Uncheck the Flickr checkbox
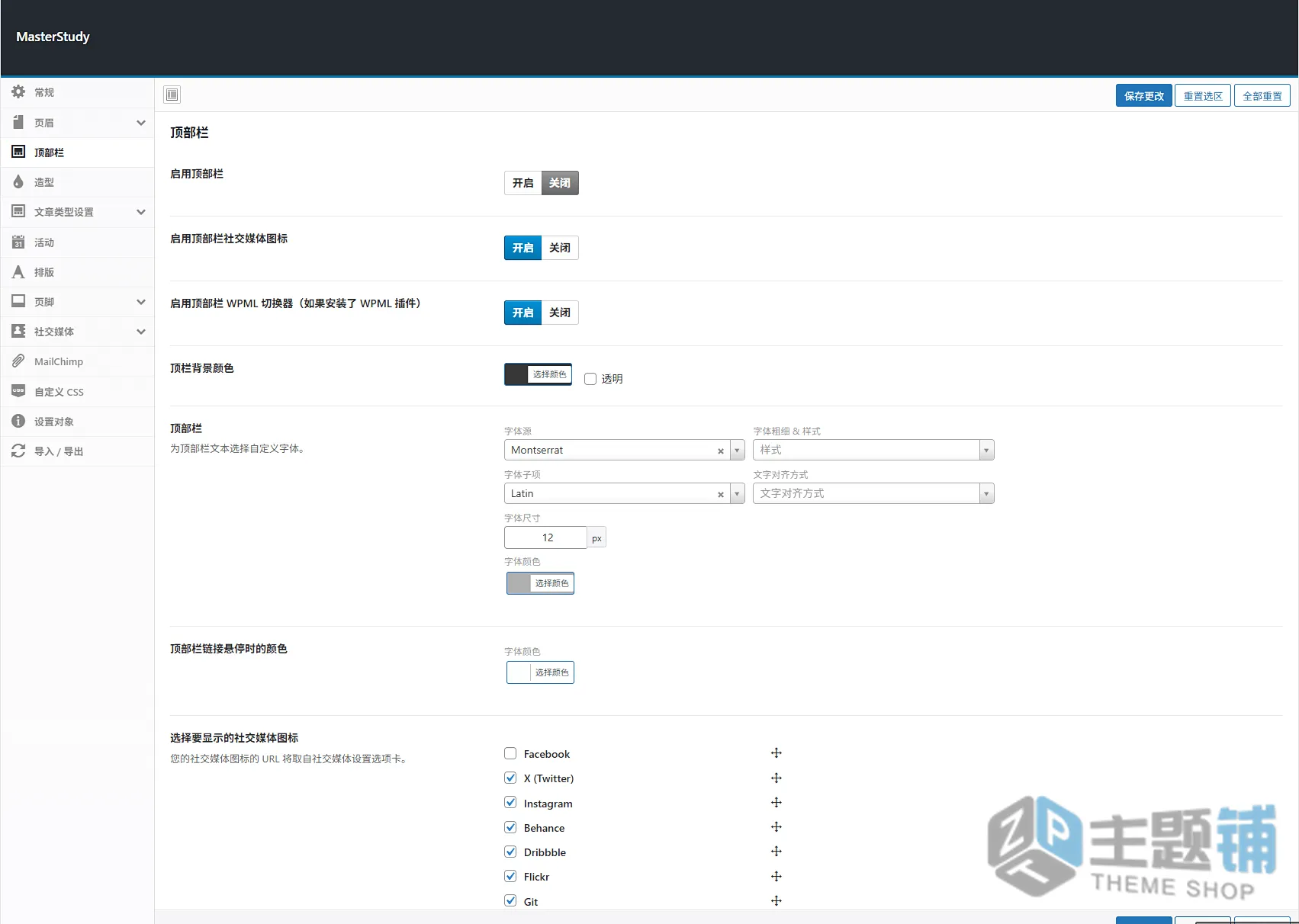 tap(510, 876)
